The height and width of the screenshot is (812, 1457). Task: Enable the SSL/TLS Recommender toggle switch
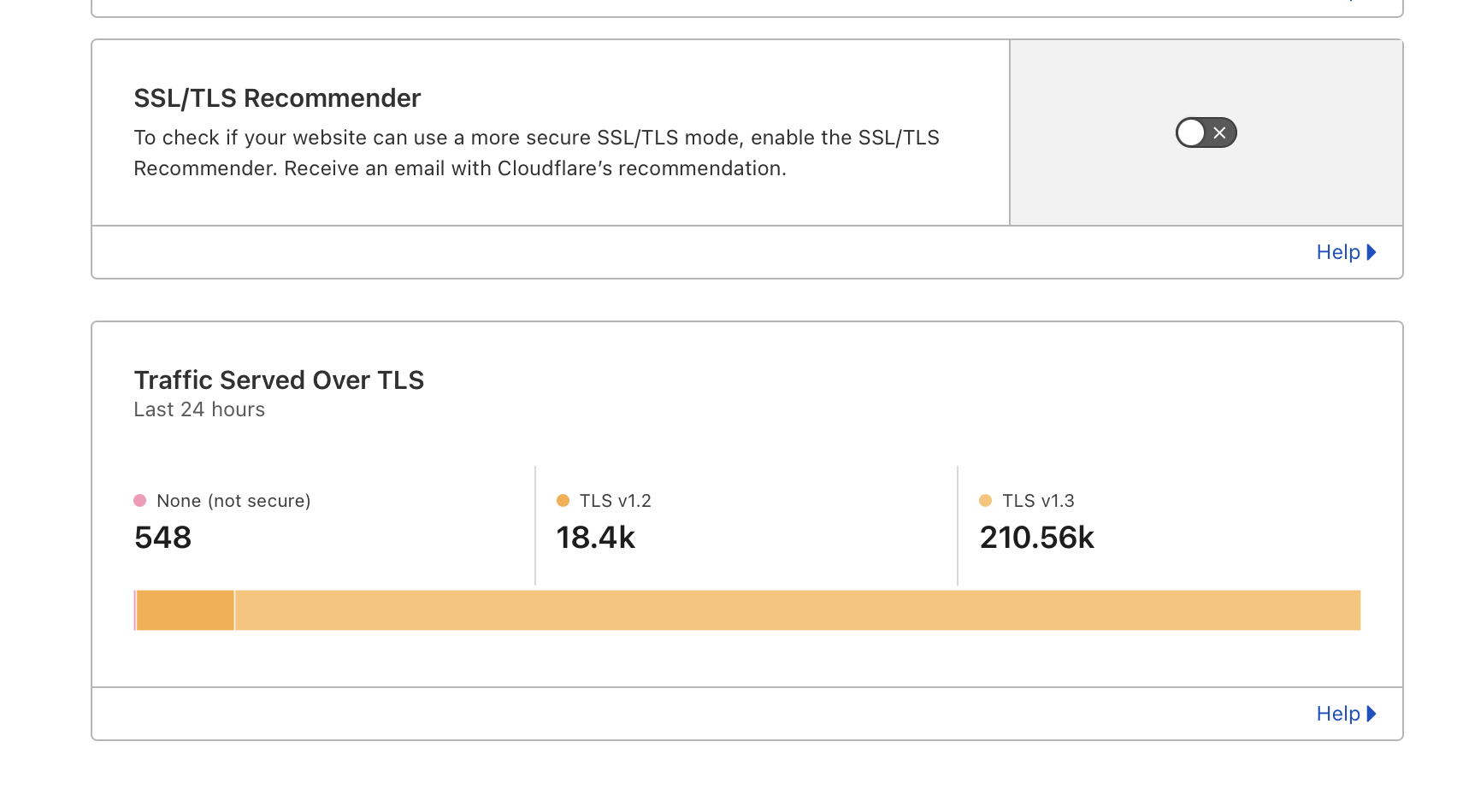coord(1206,132)
